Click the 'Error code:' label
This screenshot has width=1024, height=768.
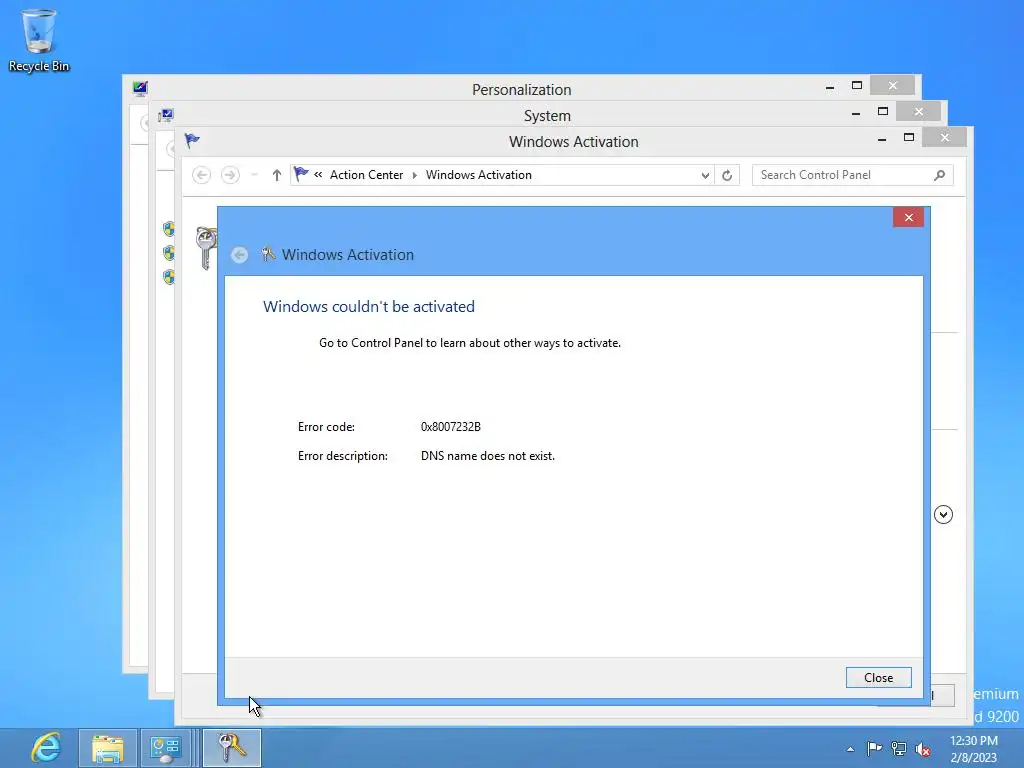click(x=326, y=426)
